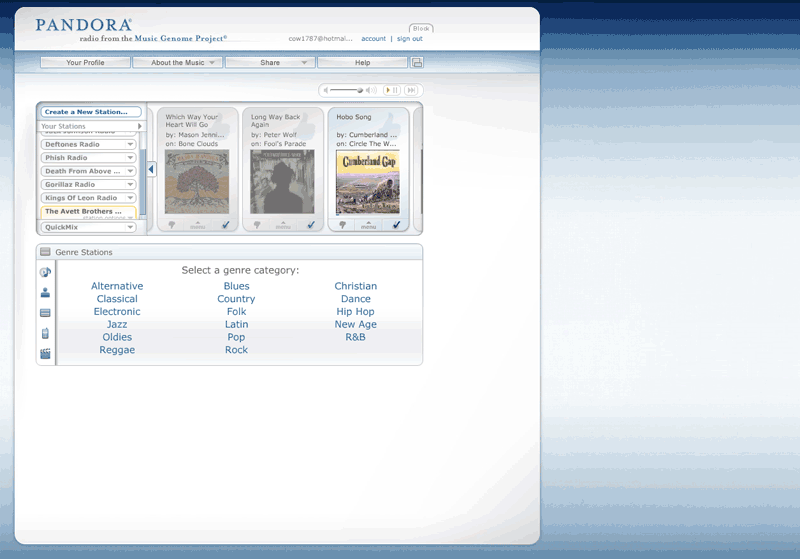
Task: Choose the Classical genre
Action: (117, 299)
